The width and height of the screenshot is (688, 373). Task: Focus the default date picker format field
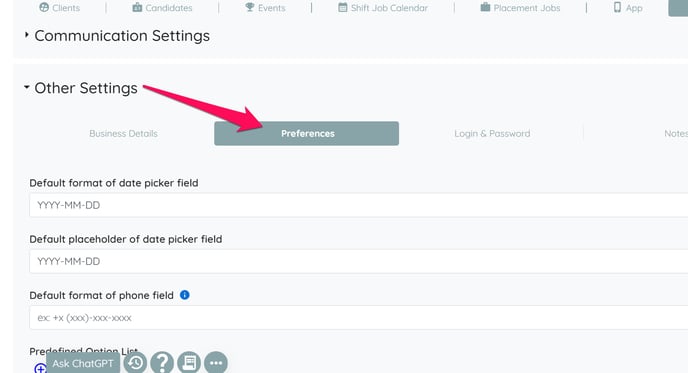coord(358,205)
